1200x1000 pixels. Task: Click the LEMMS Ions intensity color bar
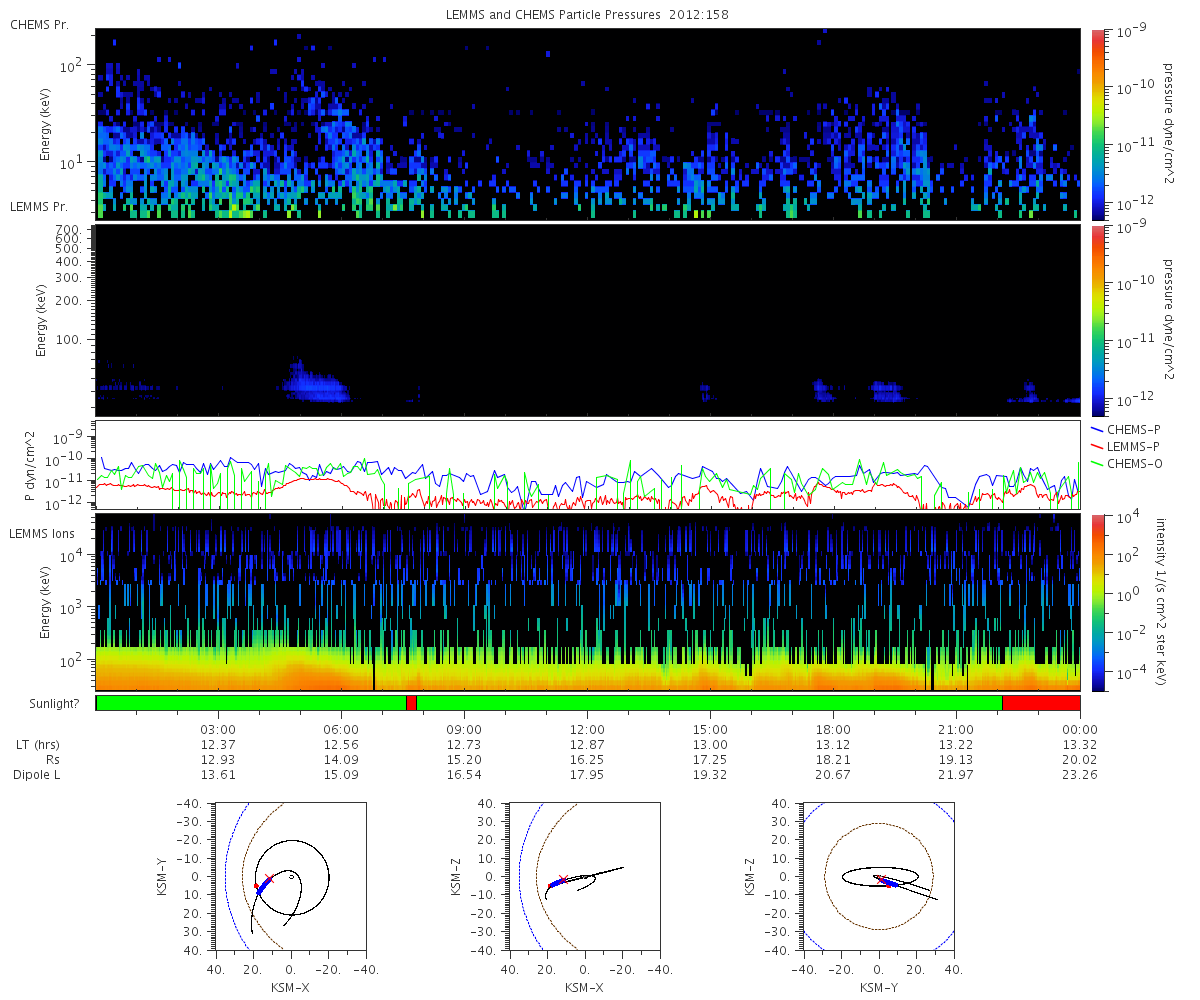(x=1098, y=602)
